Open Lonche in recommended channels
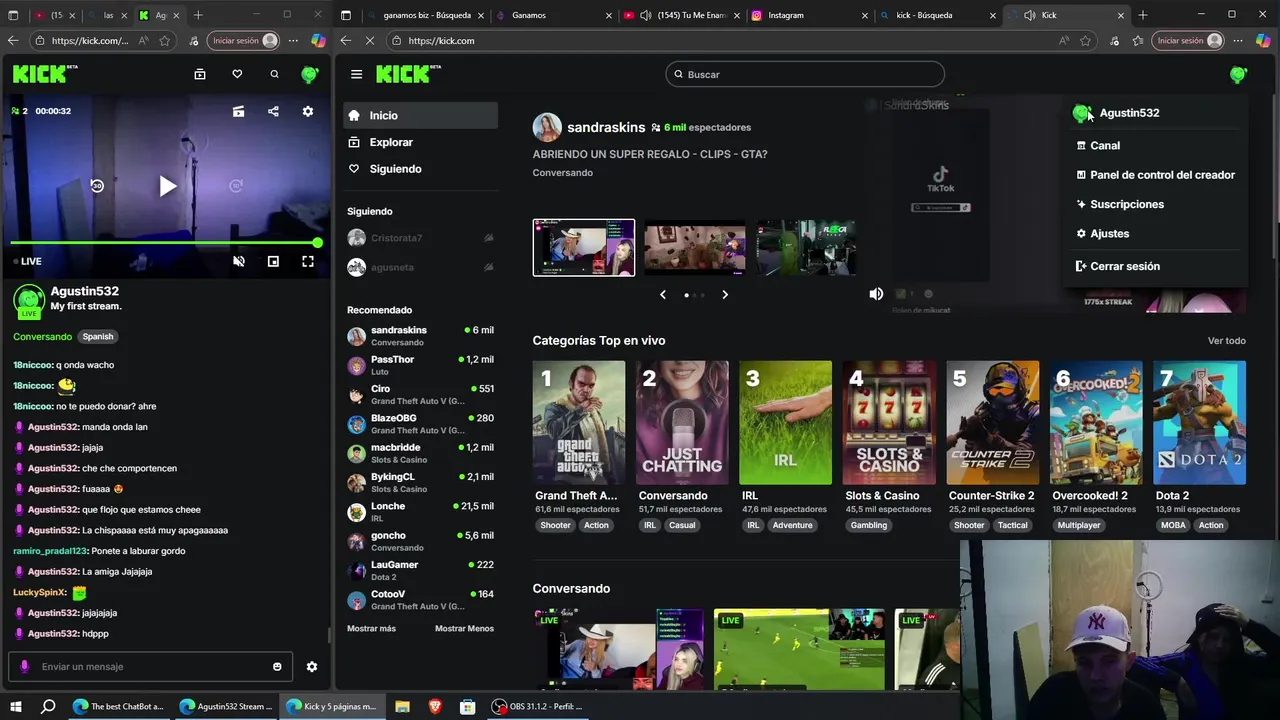The image size is (1280, 720). [420, 512]
